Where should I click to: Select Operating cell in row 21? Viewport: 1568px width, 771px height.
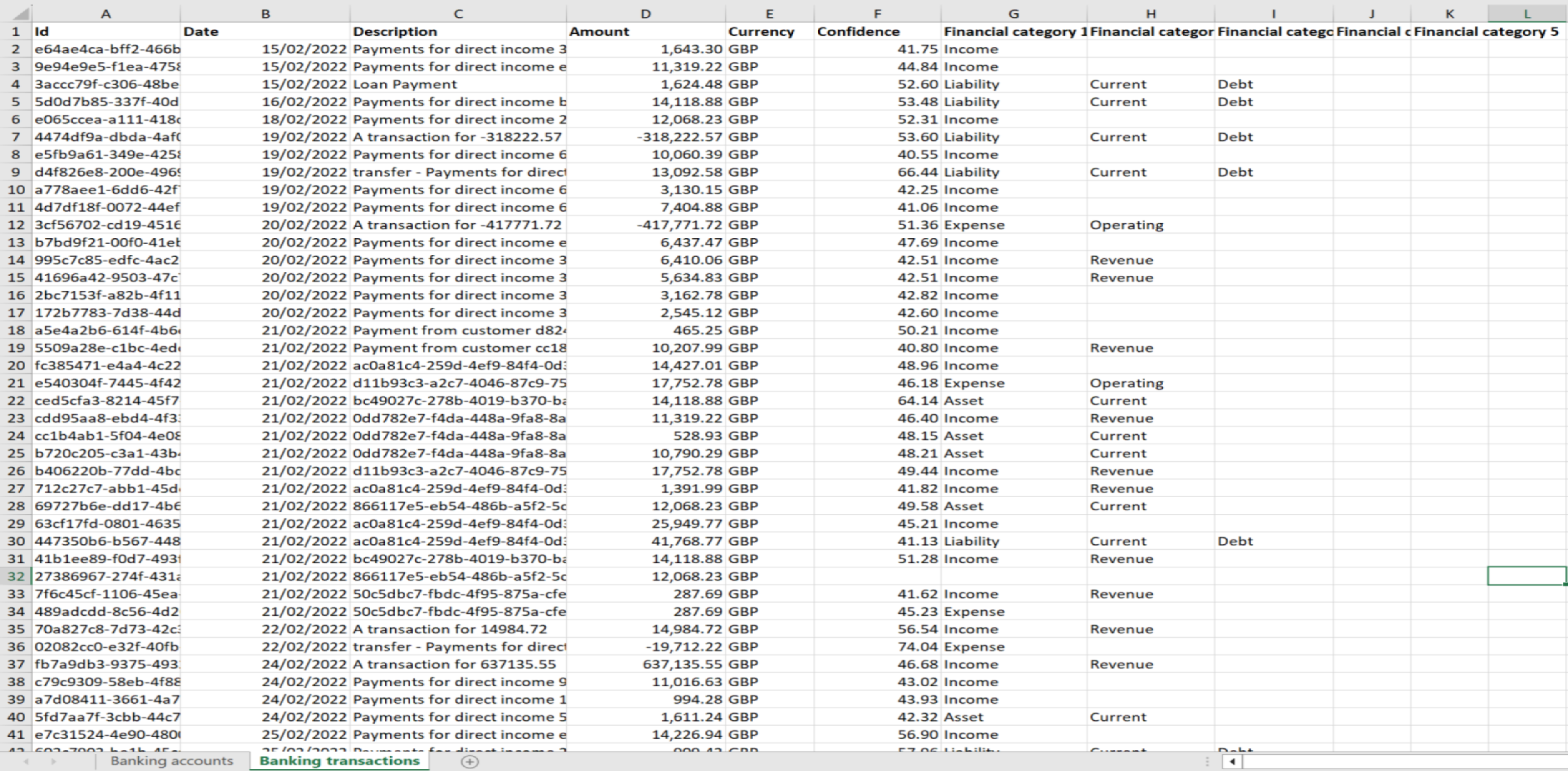(1151, 383)
